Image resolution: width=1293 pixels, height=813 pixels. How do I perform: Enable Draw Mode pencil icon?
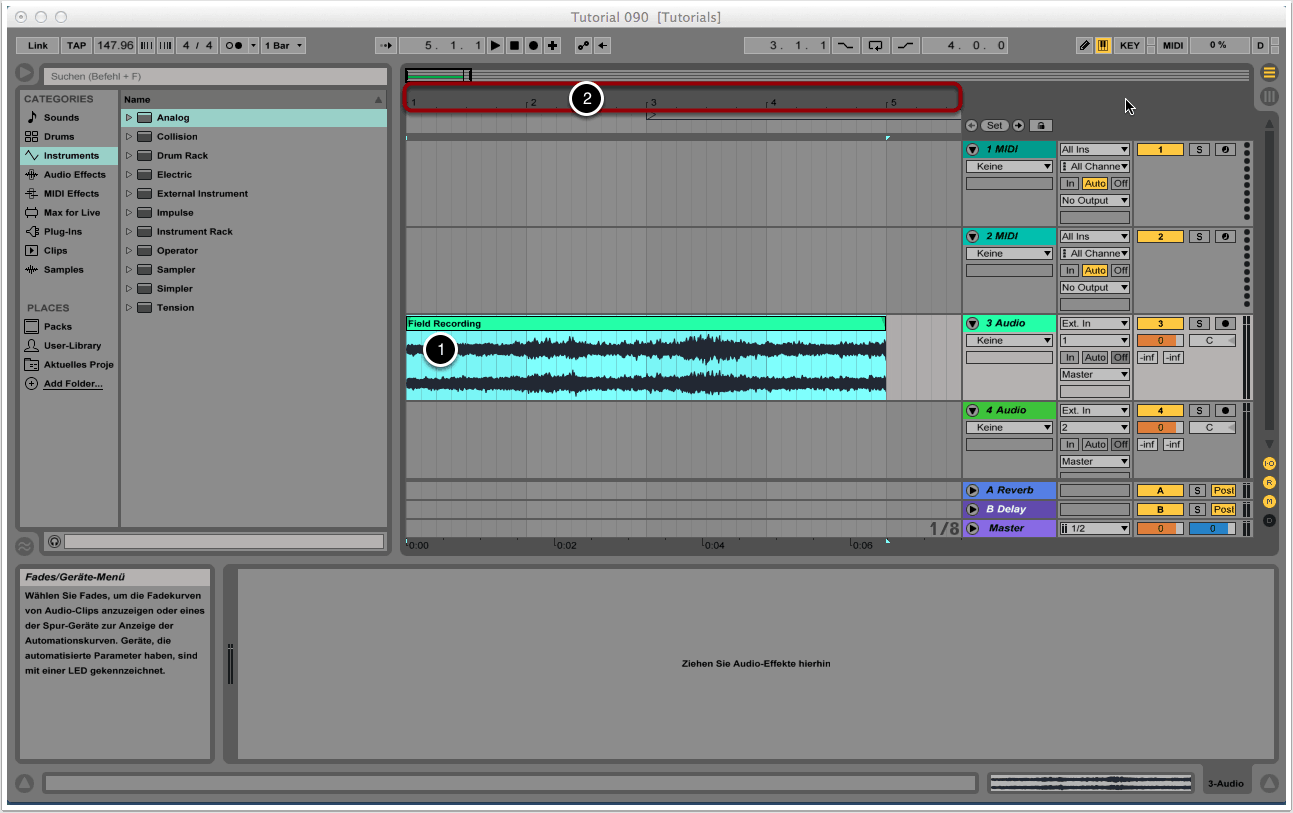pyautogui.click(x=1084, y=46)
